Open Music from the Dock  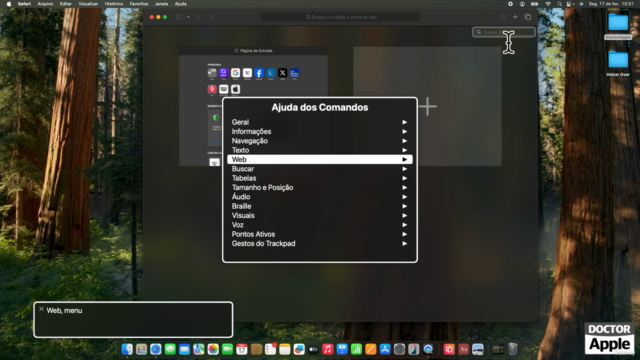pos(328,349)
